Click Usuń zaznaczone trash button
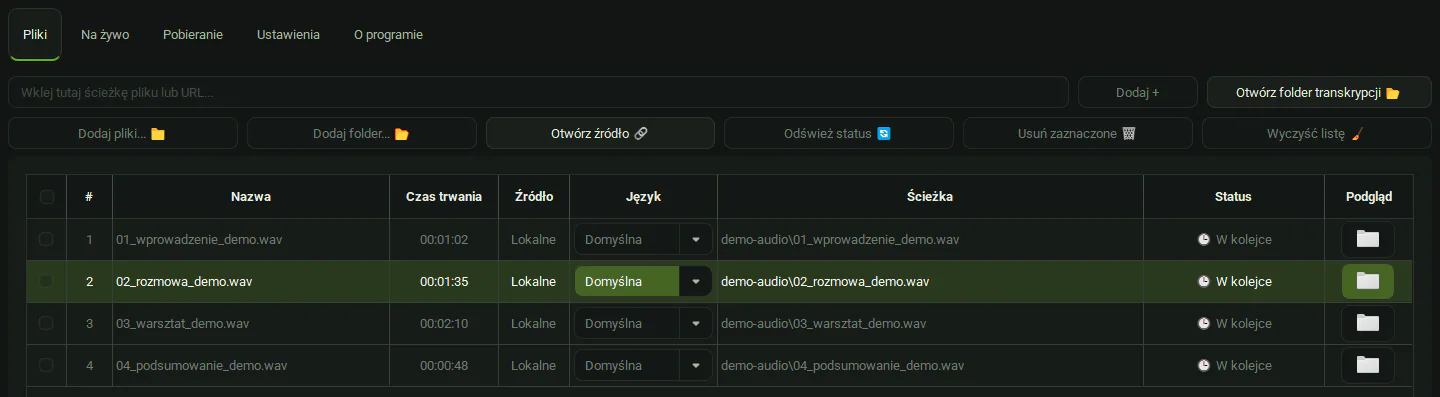The width and height of the screenshot is (1440, 397). click(x=1077, y=133)
